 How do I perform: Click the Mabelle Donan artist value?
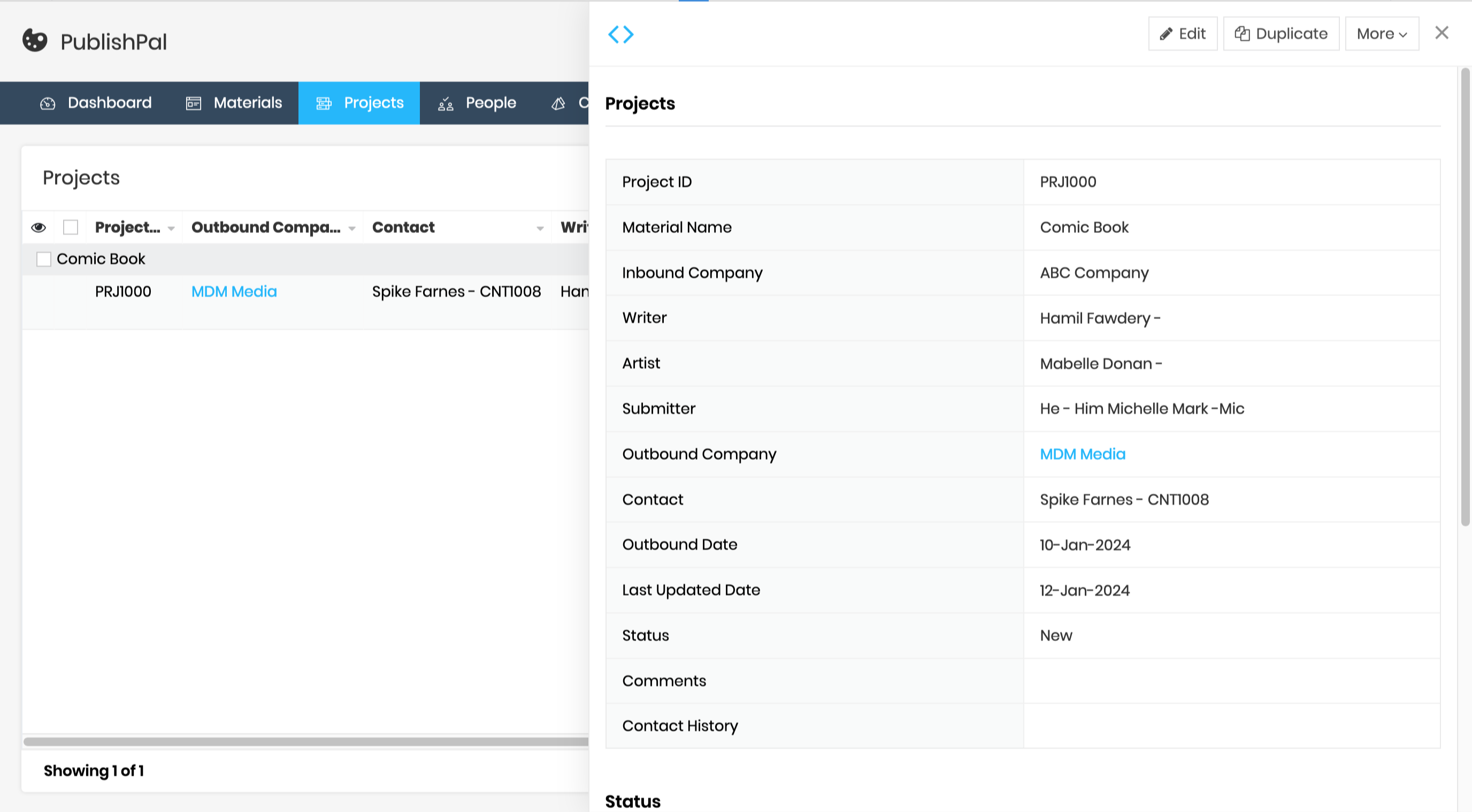coord(1101,363)
